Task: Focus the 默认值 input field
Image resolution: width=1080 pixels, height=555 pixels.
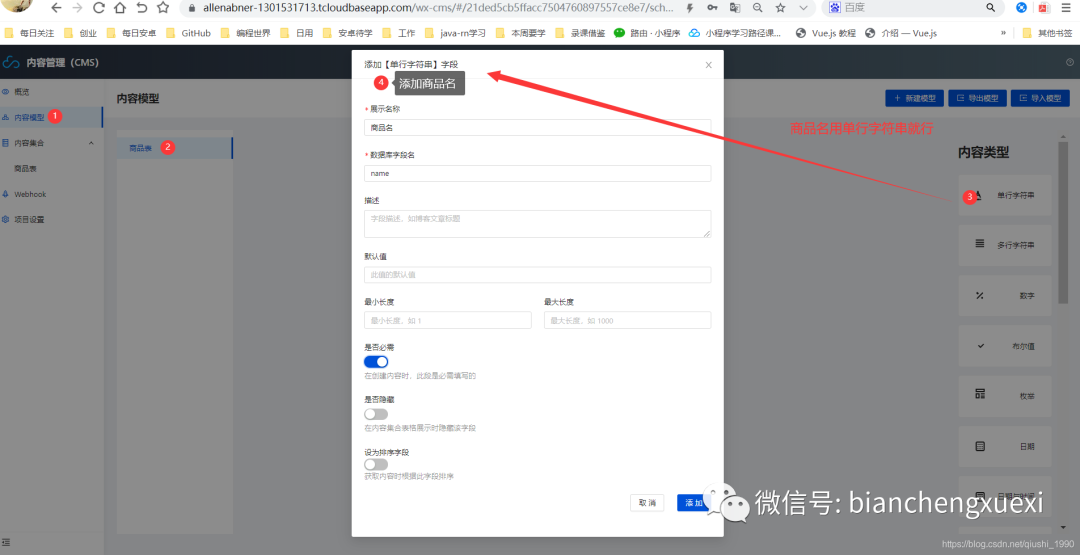Action: (x=537, y=275)
